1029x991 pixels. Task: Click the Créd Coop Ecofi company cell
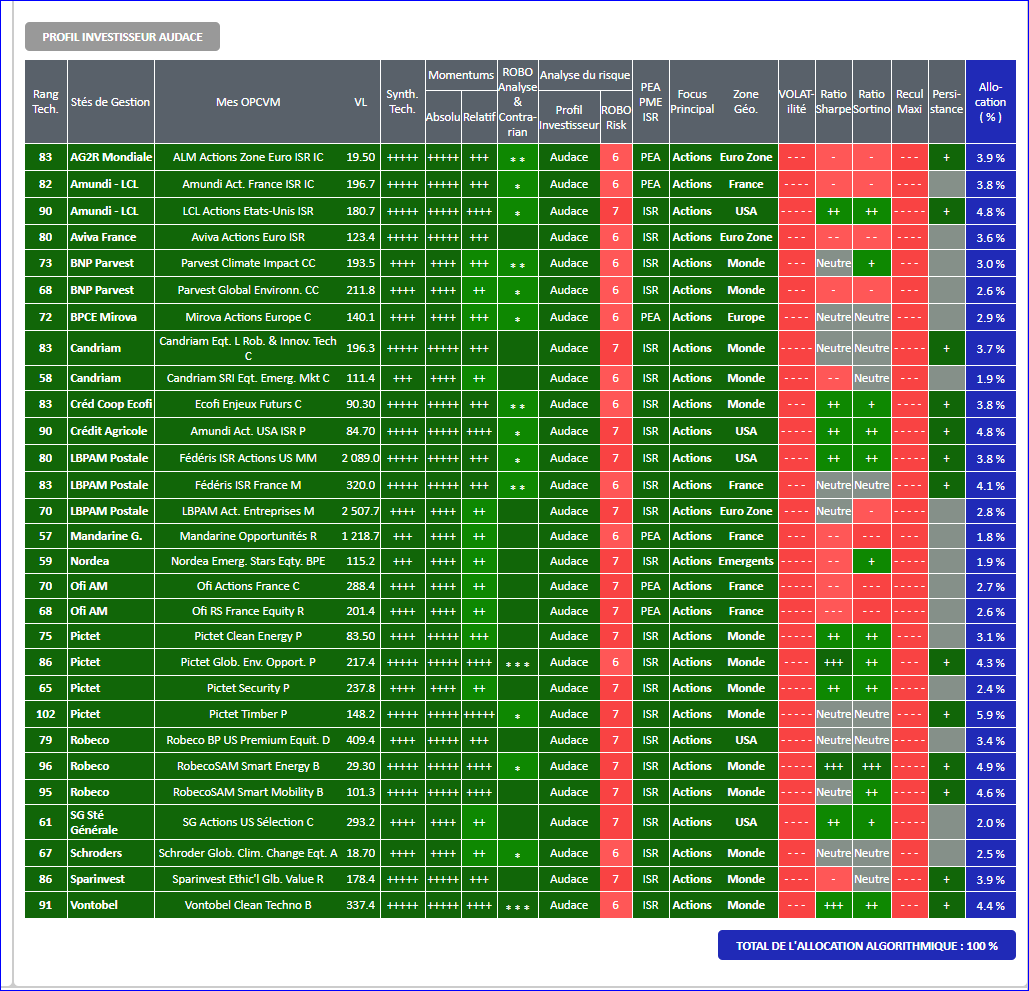click(x=111, y=404)
